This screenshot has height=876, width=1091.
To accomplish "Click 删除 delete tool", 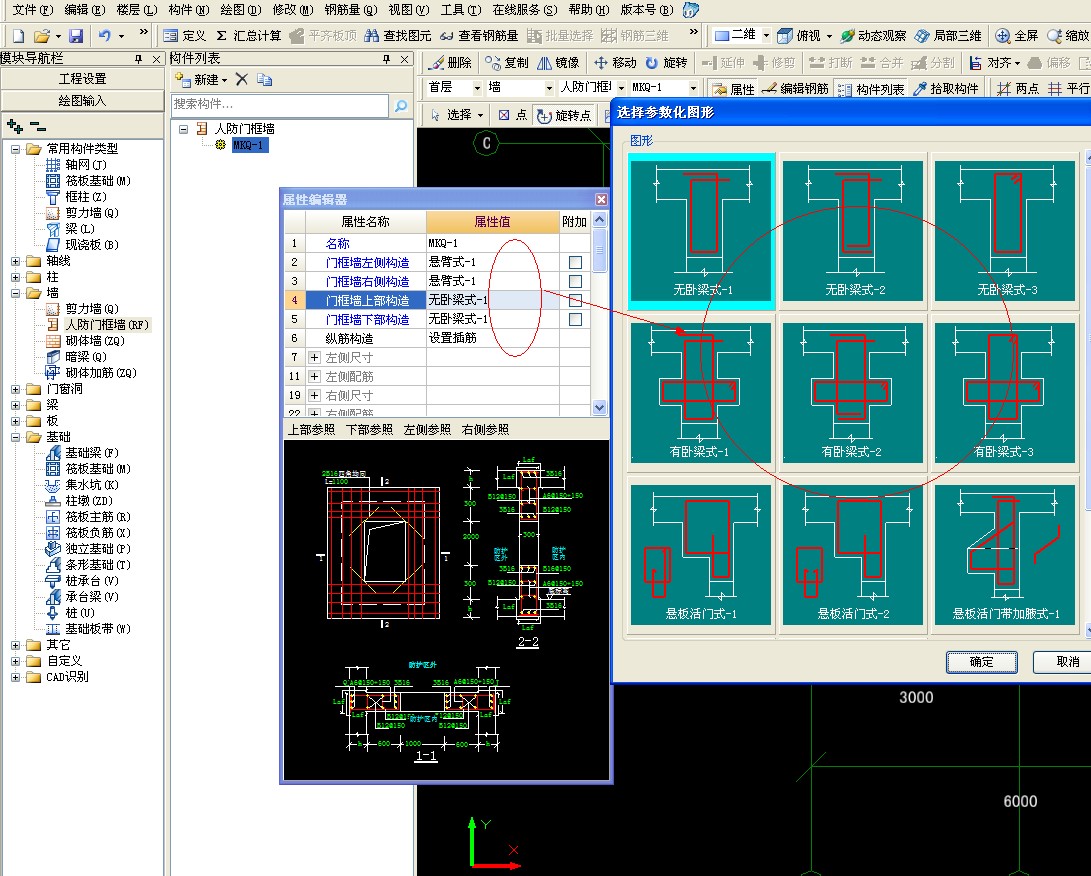I will tap(450, 63).
